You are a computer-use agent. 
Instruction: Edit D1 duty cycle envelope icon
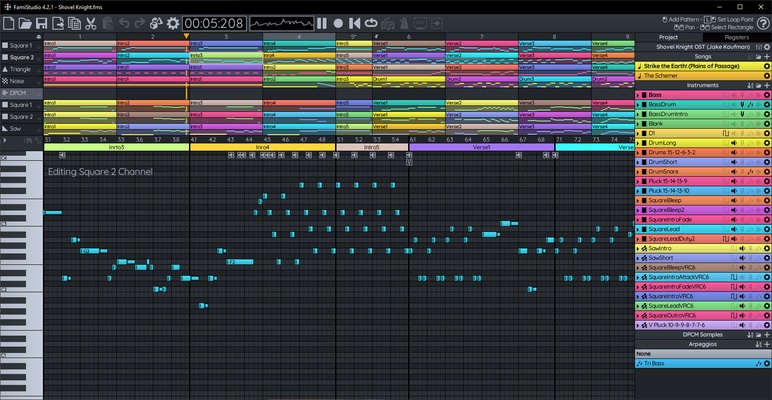[725, 133]
